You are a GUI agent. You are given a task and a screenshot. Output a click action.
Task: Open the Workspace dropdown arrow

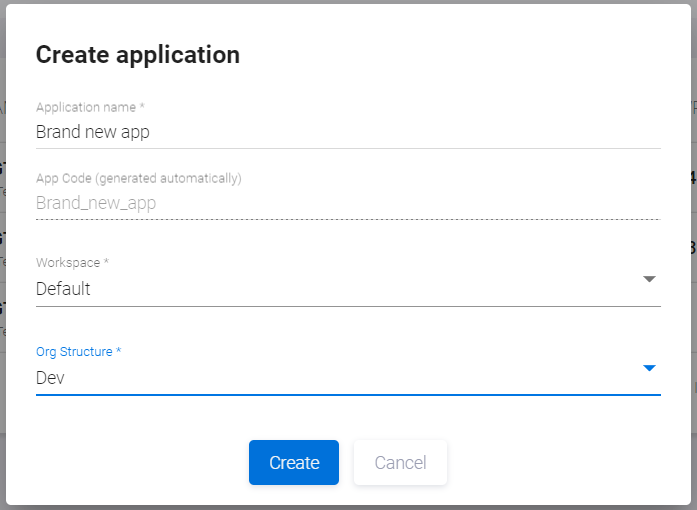click(x=649, y=279)
